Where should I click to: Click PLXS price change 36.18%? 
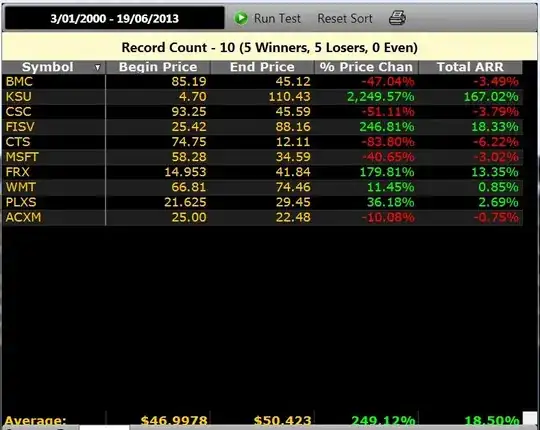point(391,202)
